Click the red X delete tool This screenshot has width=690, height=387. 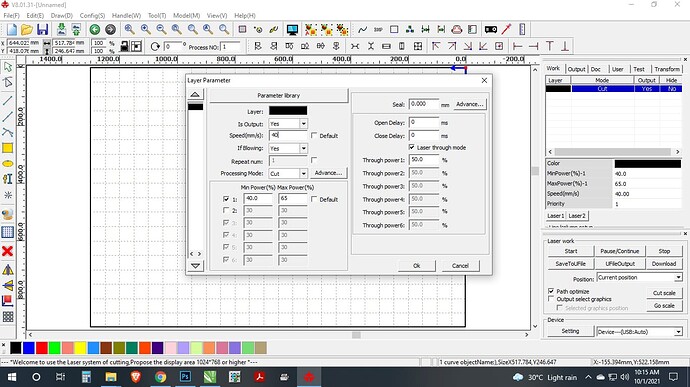pyautogui.click(x=7, y=251)
